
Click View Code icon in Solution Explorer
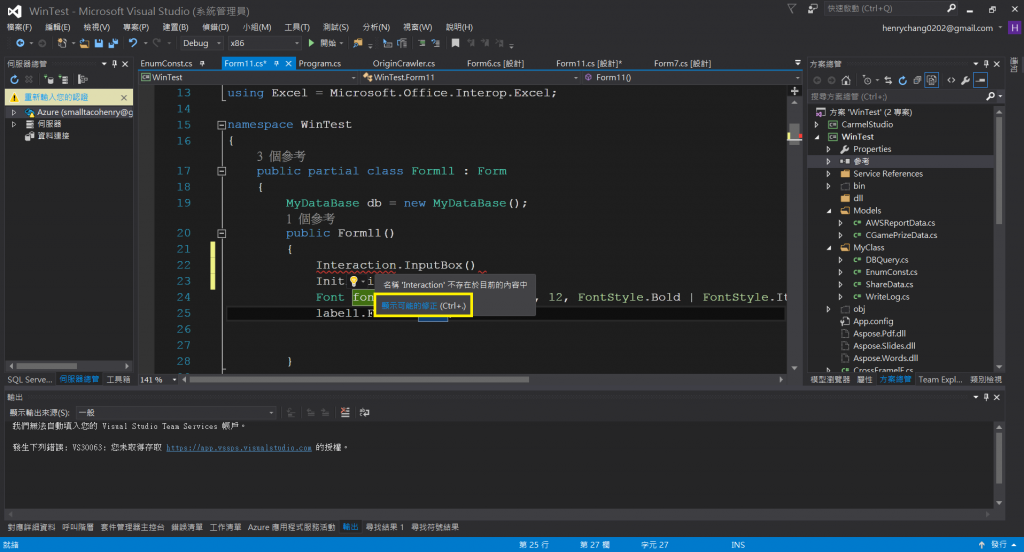(951, 80)
